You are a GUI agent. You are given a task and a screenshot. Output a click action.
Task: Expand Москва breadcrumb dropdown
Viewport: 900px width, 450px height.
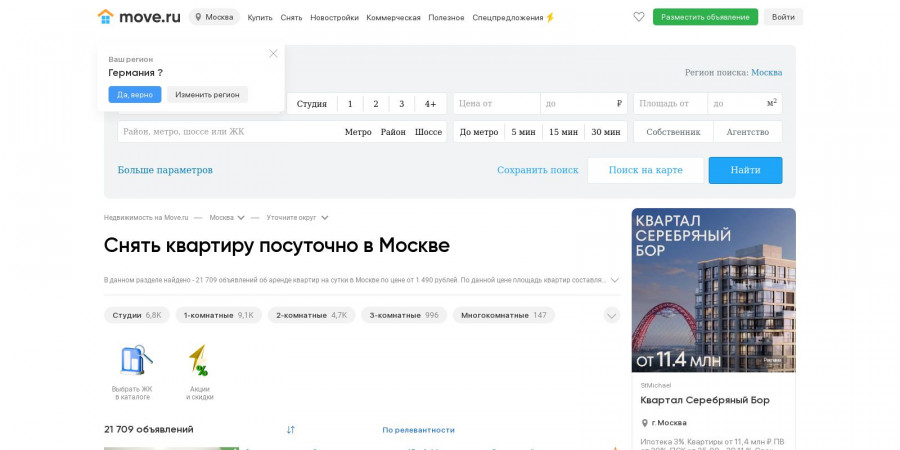(241, 218)
